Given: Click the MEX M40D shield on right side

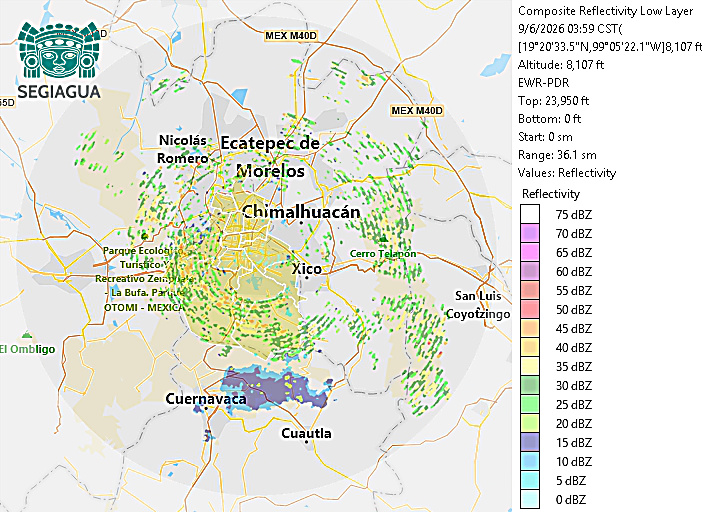Looking at the screenshot, I should [x=417, y=110].
